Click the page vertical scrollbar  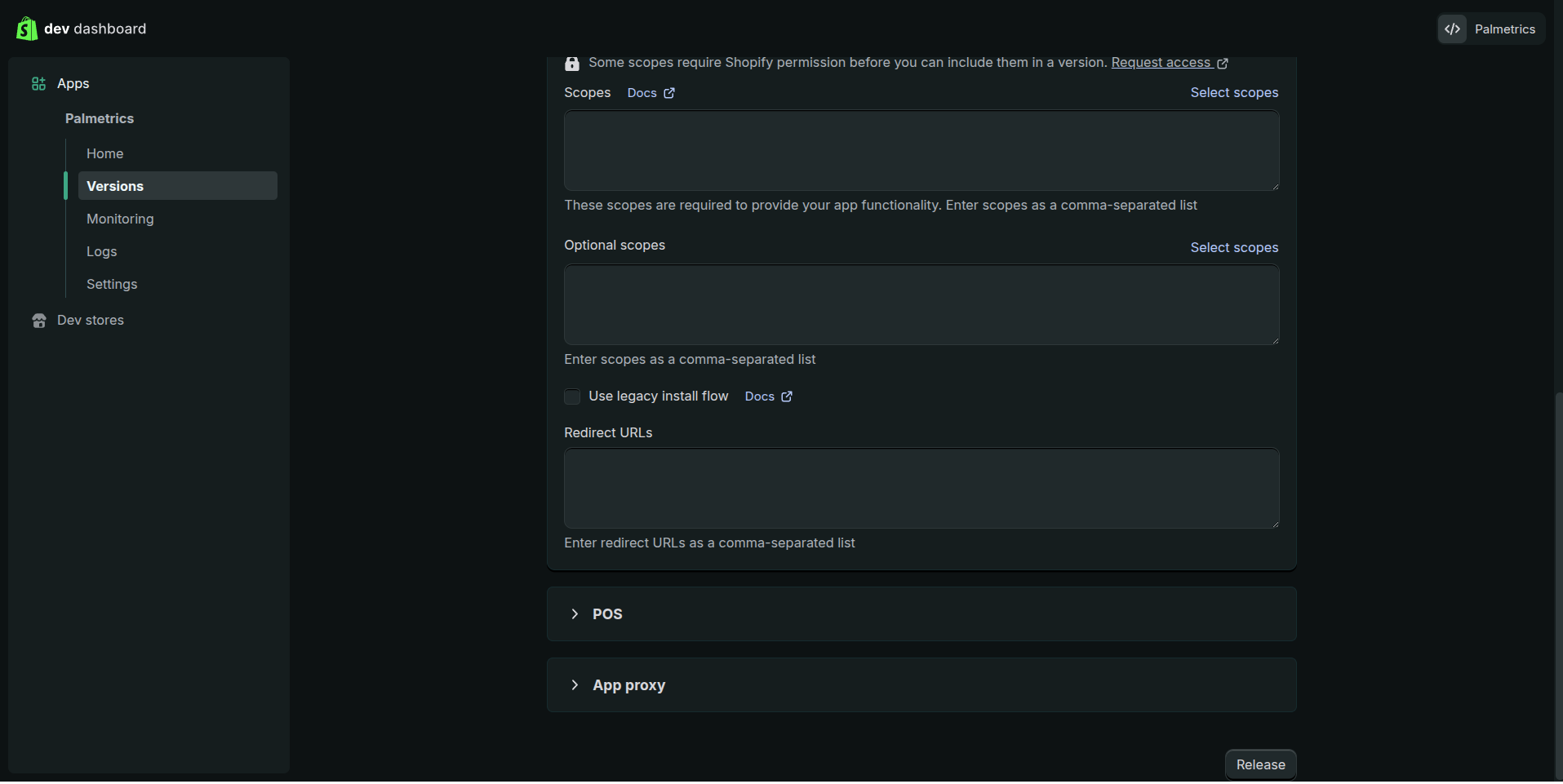click(1558, 571)
